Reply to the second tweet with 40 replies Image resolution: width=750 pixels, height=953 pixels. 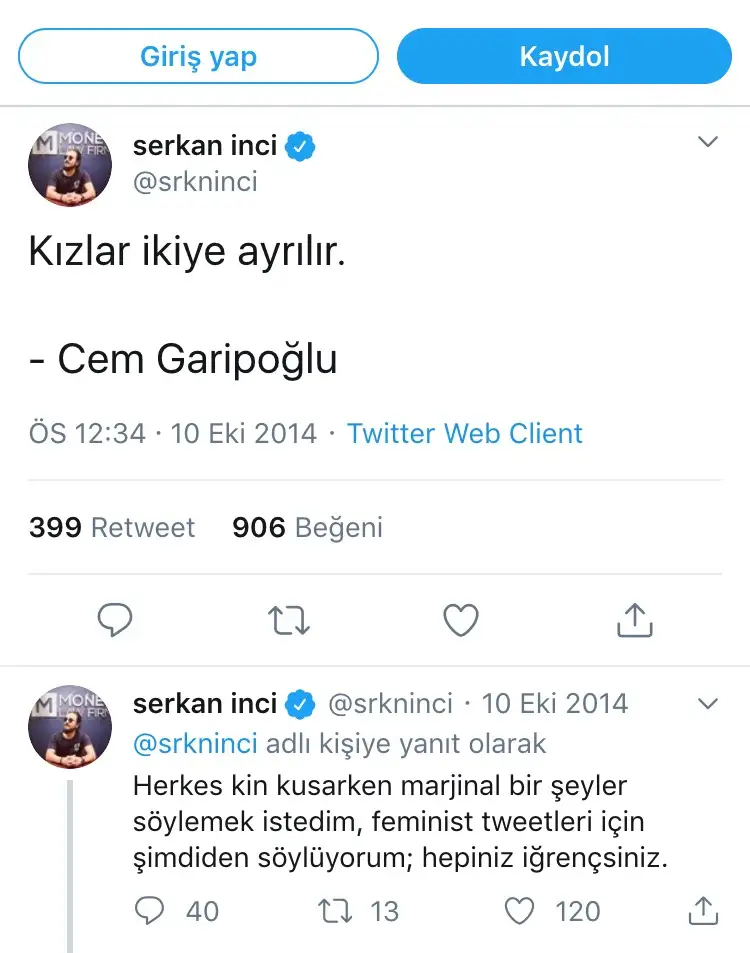(150, 911)
